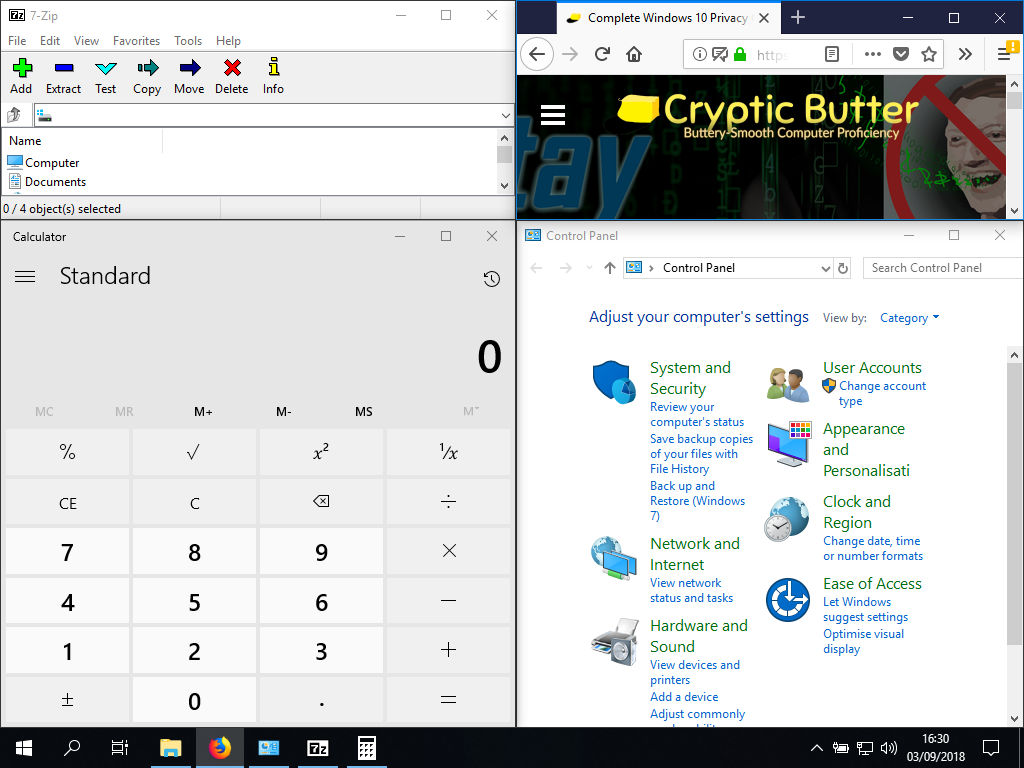Run the Test tool in 7-Zip

[105, 76]
